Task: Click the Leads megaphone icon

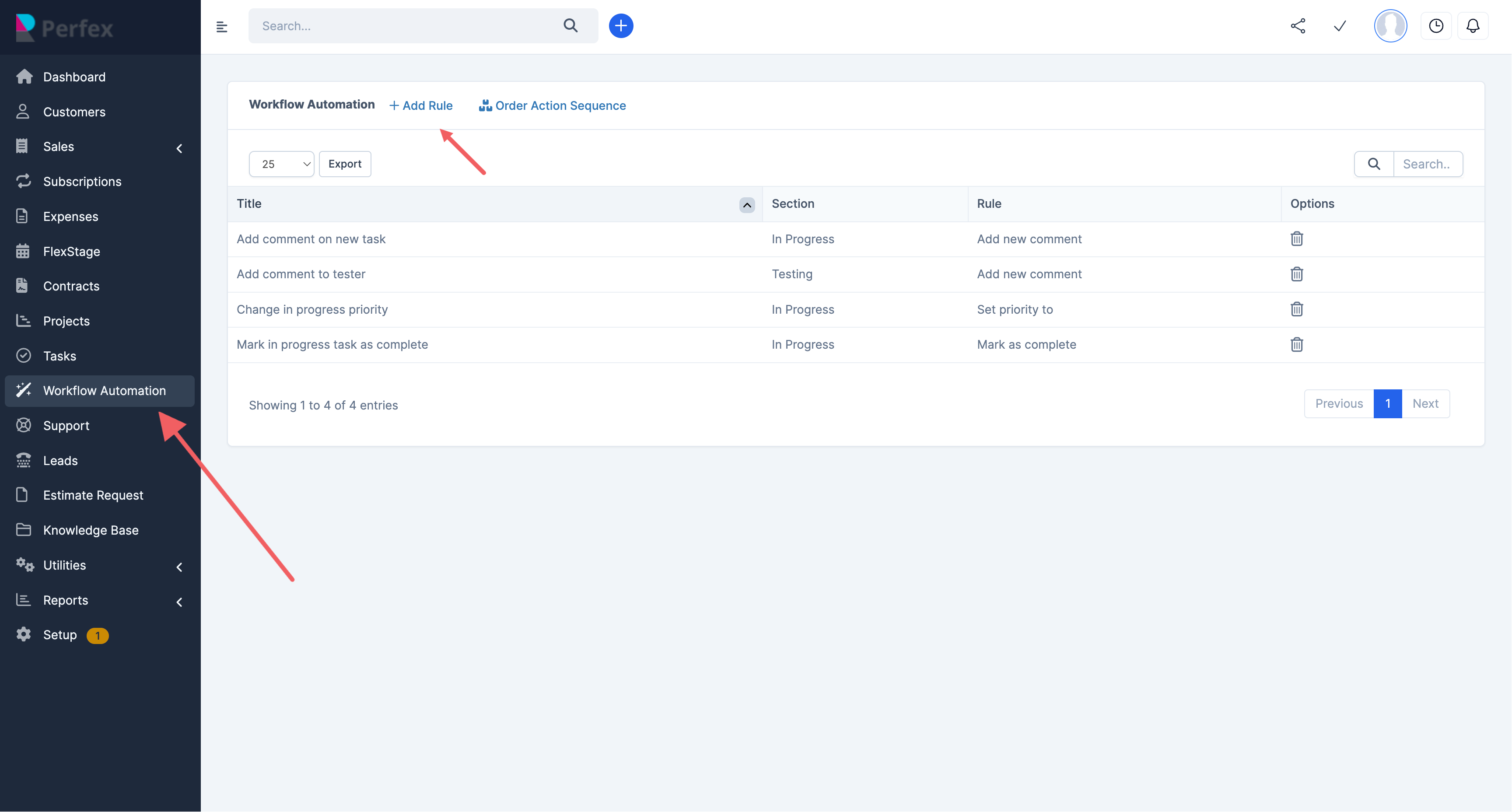Action: coord(24,460)
